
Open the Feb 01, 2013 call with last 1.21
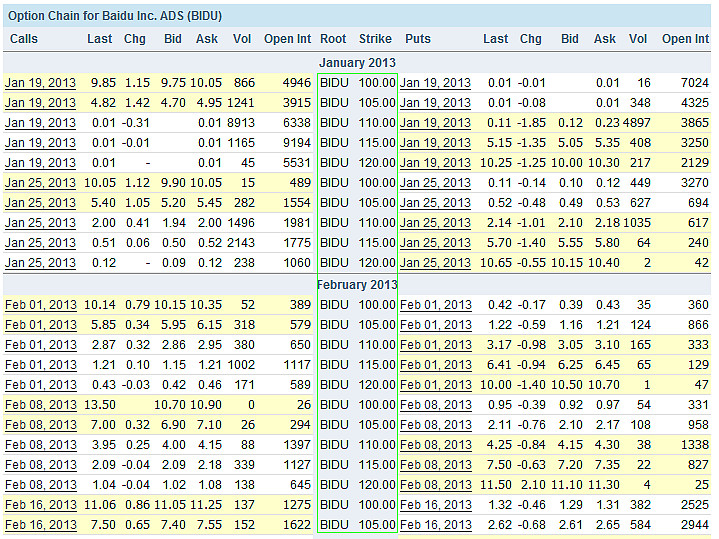tap(41, 365)
